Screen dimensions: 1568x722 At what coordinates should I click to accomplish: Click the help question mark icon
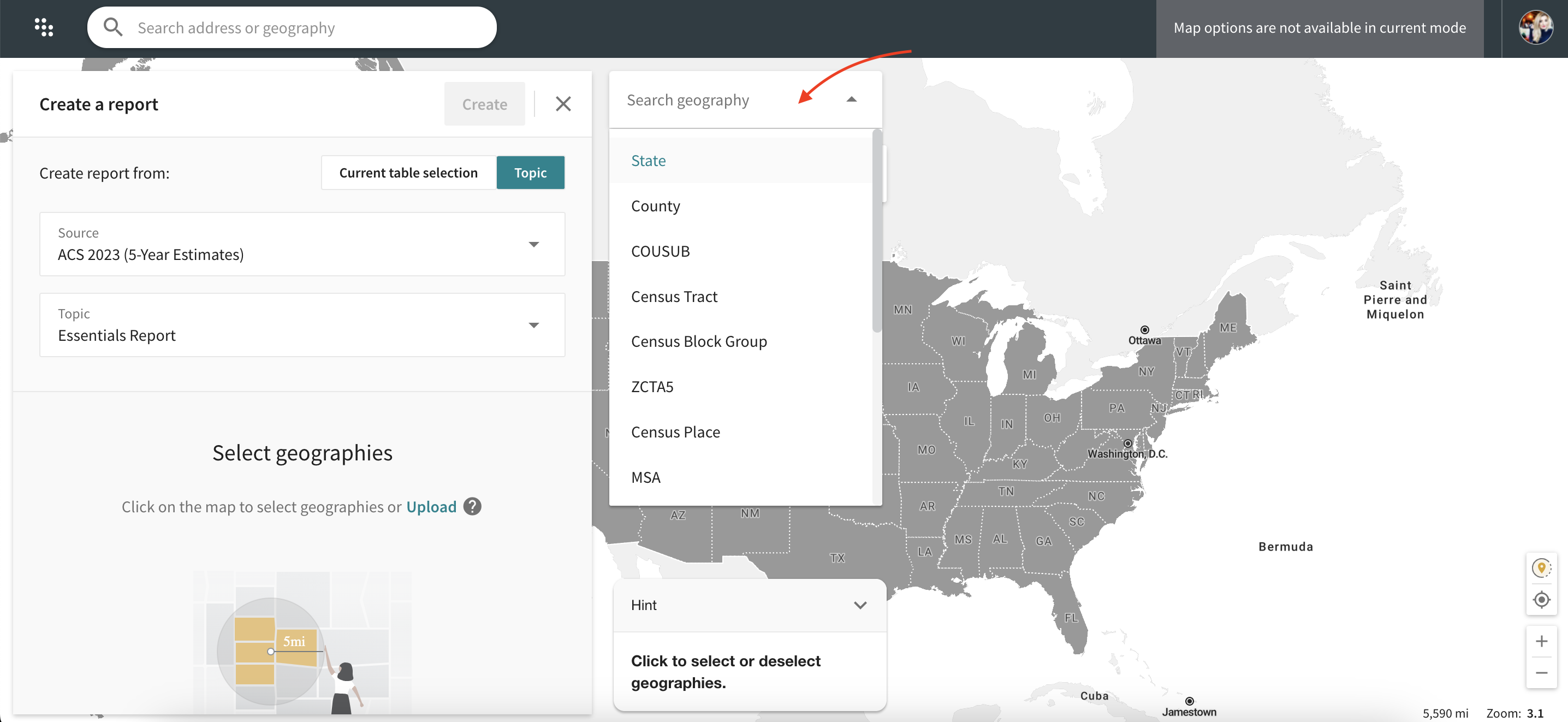click(x=472, y=506)
